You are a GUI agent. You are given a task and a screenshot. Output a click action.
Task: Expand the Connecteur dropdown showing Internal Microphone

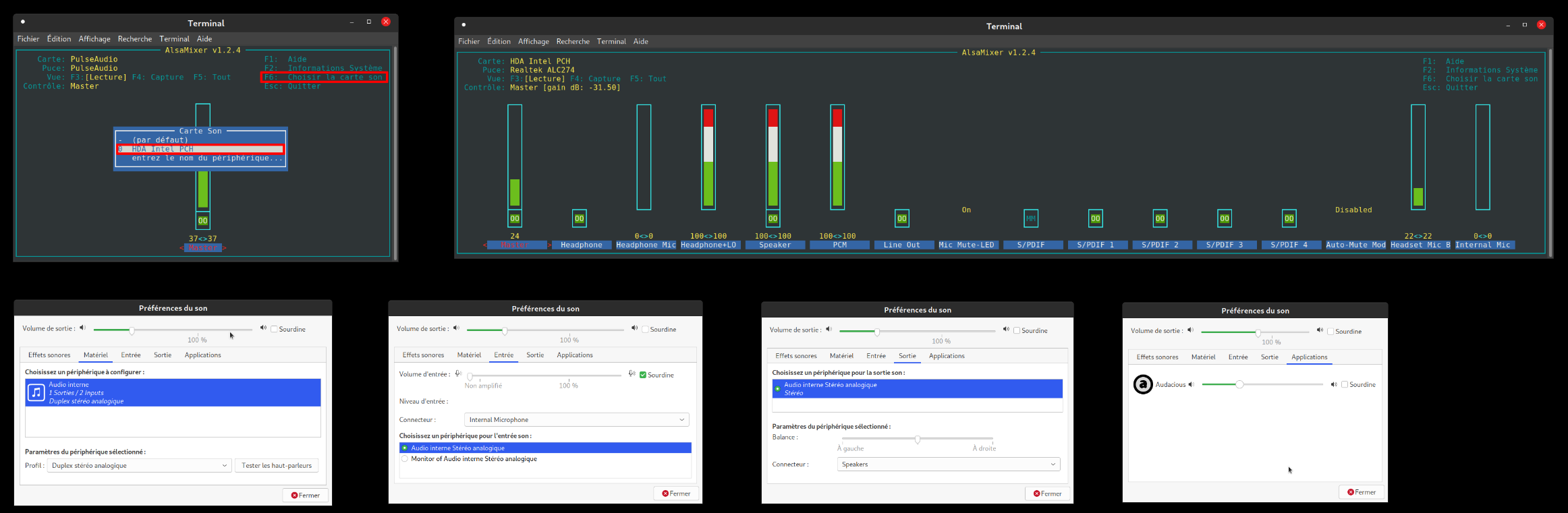(576, 420)
